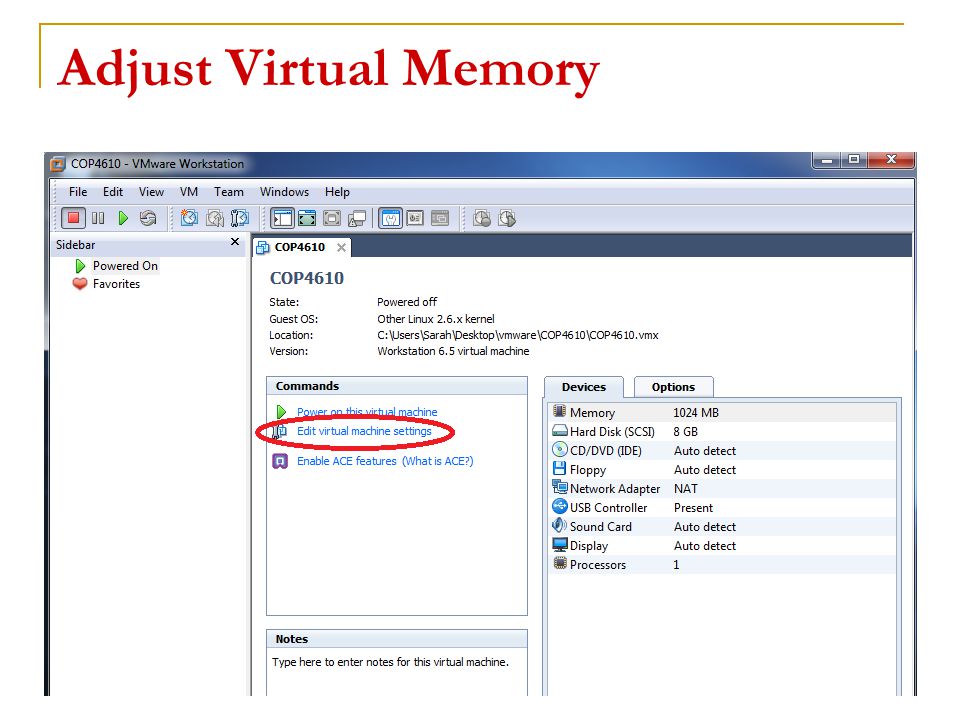This screenshot has height=720, width=960.
Task: Click the Sound Card speaker icon
Action: pyautogui.click(x=560, y=525)
